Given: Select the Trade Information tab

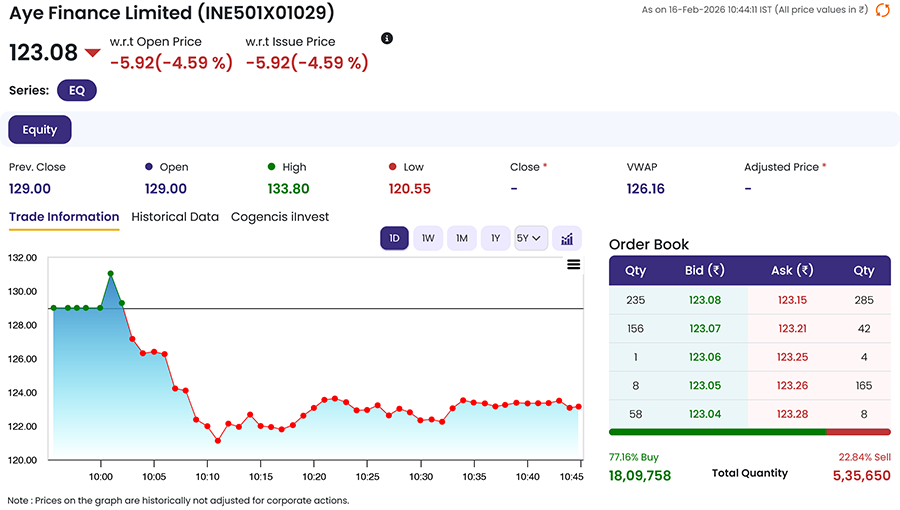Looking at the screenshot, I should (x=64, y=217).
